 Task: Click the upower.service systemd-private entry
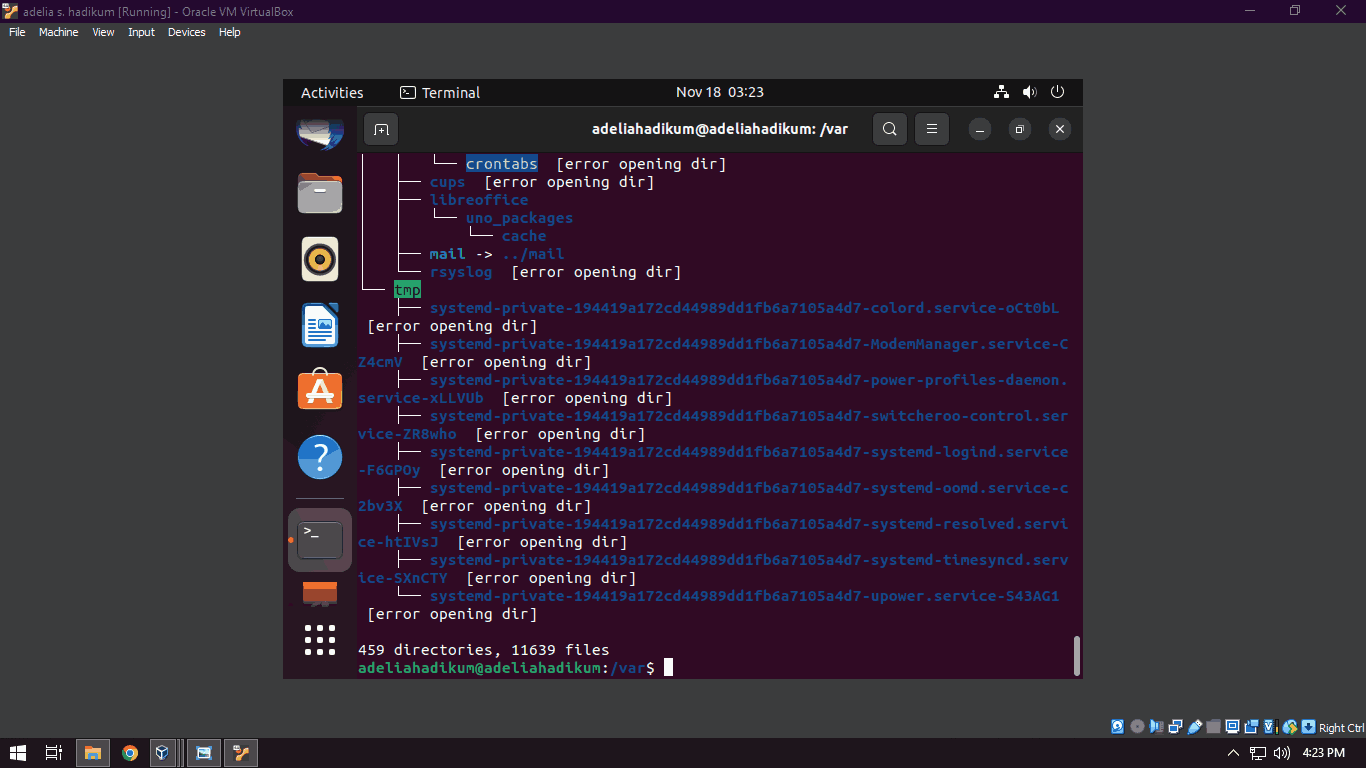[x=744, y=596]
